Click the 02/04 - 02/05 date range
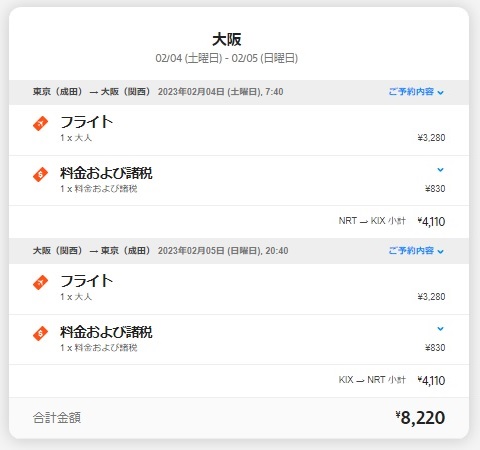 pos(227,58)
